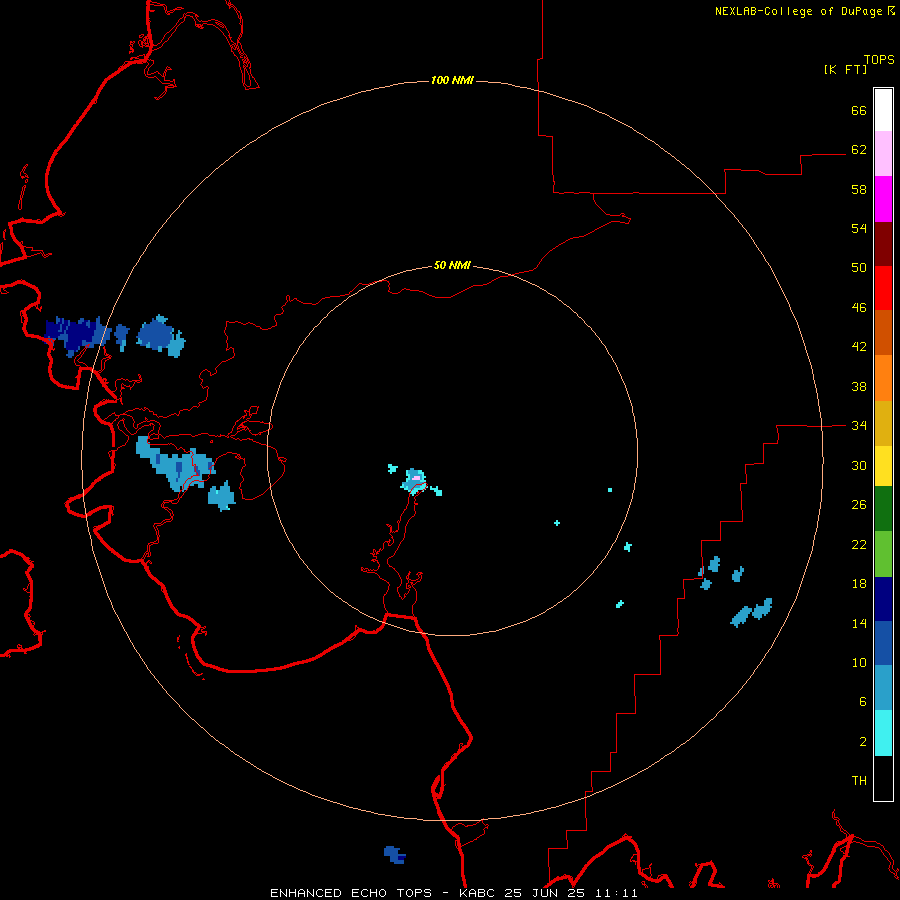Click the Enhanced Echo Tops KABC caption
Viewport: 900px width, 900px height.
click(453, 893)
